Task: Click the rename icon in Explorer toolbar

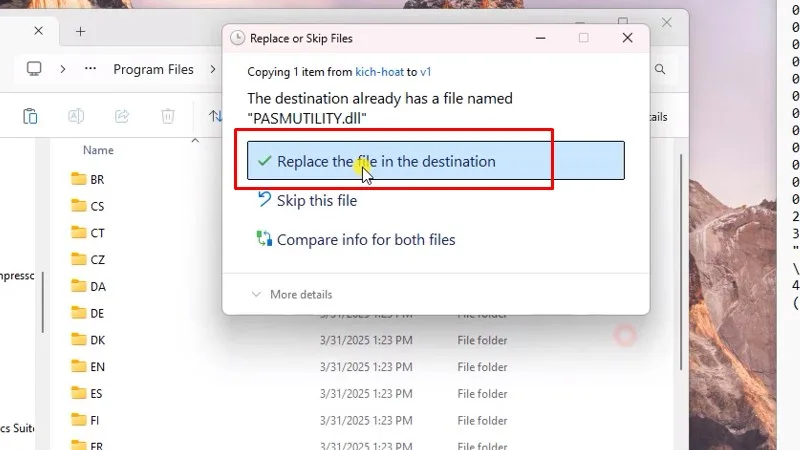Action: click(x=76, y=116)
